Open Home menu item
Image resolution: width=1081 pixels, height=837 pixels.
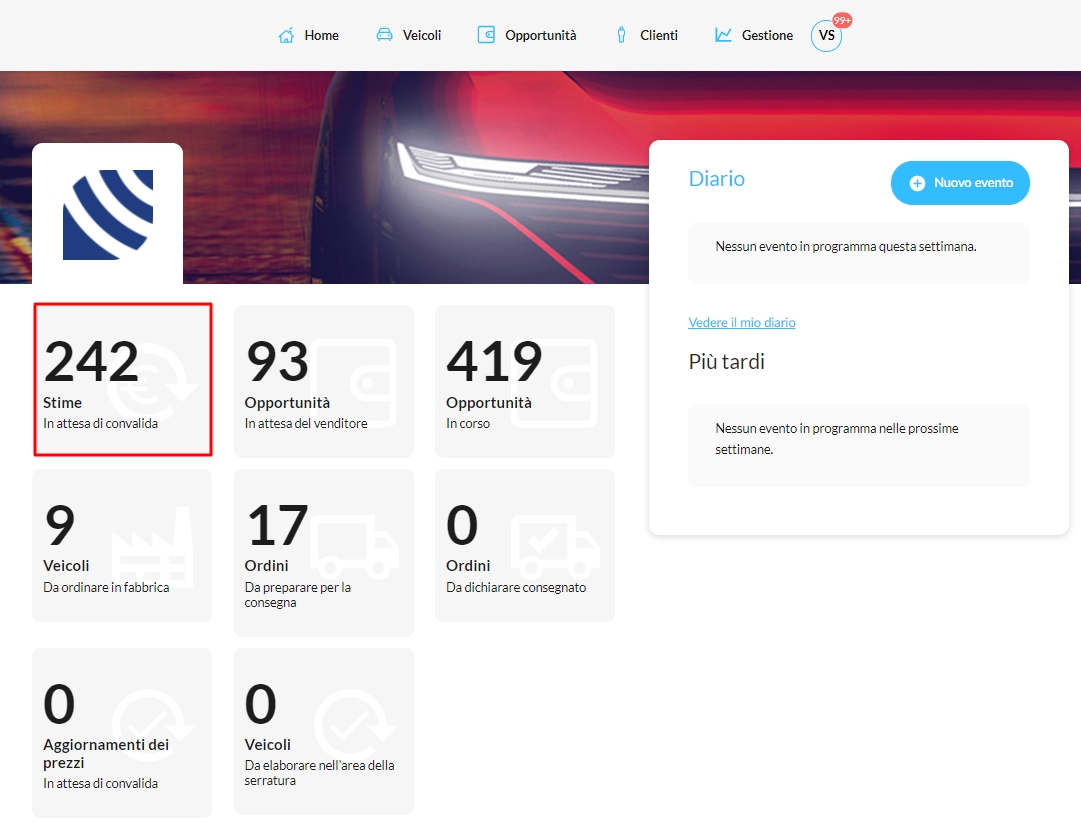click(308, 35)
